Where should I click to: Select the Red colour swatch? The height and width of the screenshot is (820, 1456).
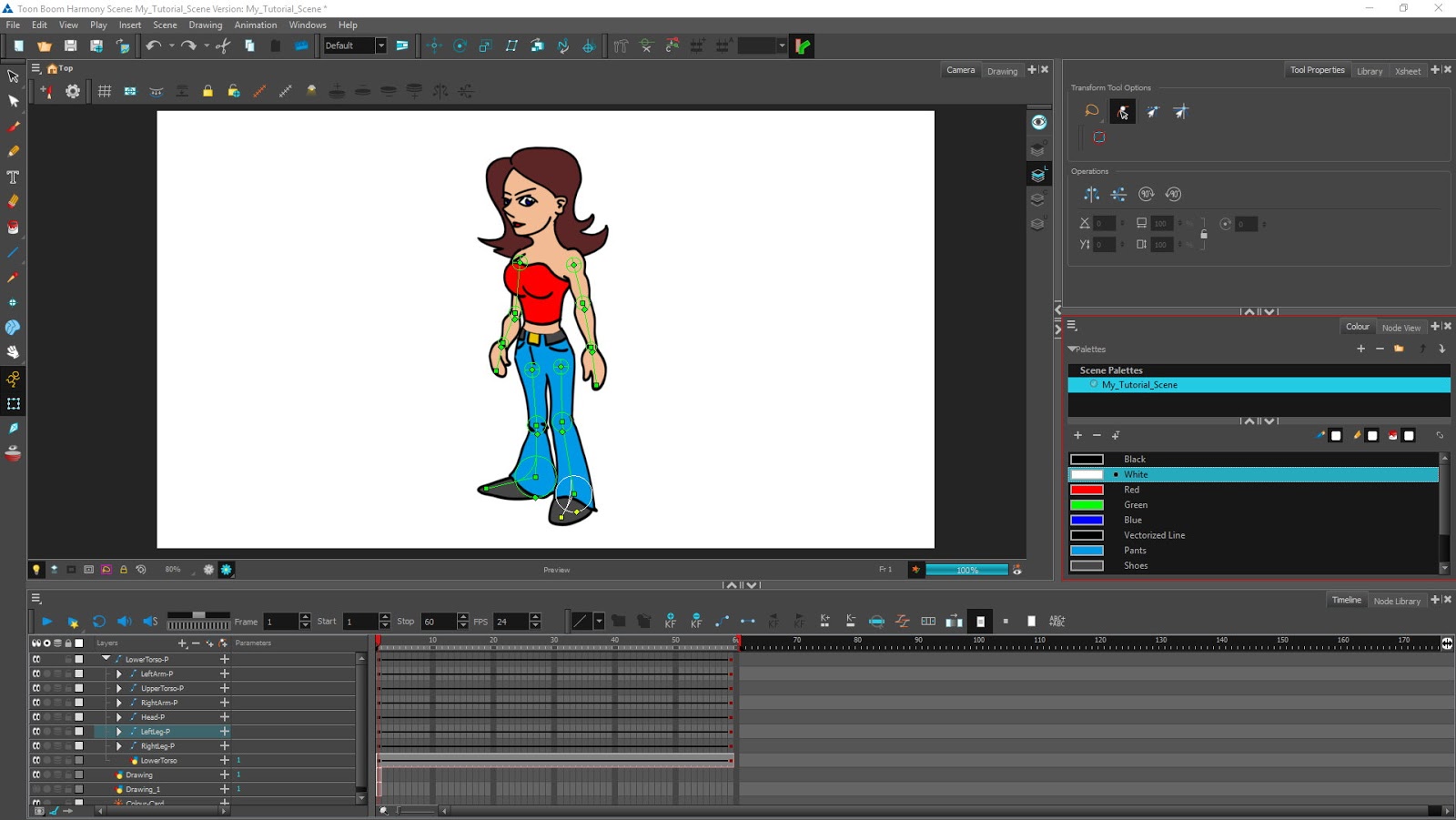click(1087, 490)
